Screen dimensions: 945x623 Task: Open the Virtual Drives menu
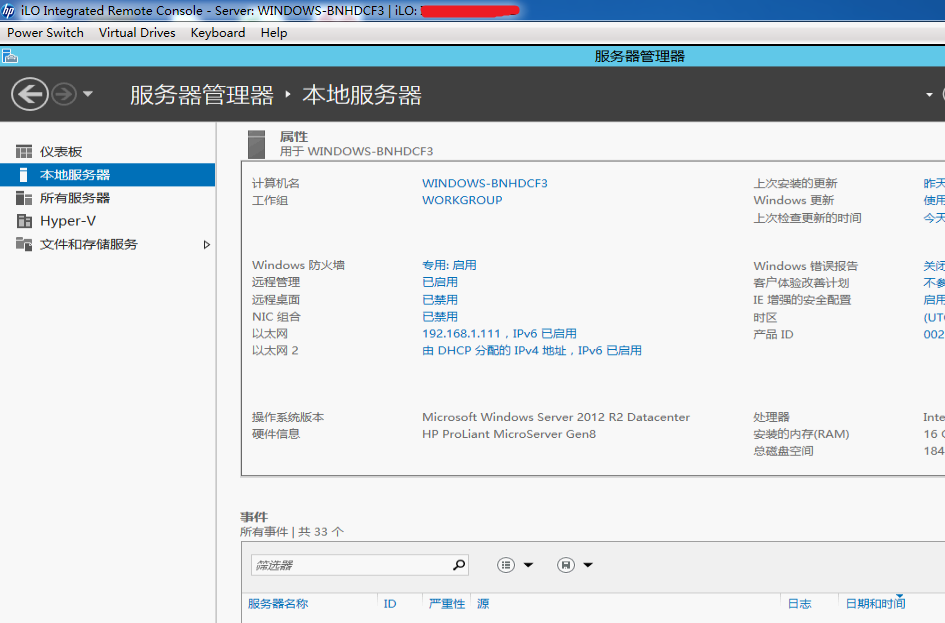137,33
